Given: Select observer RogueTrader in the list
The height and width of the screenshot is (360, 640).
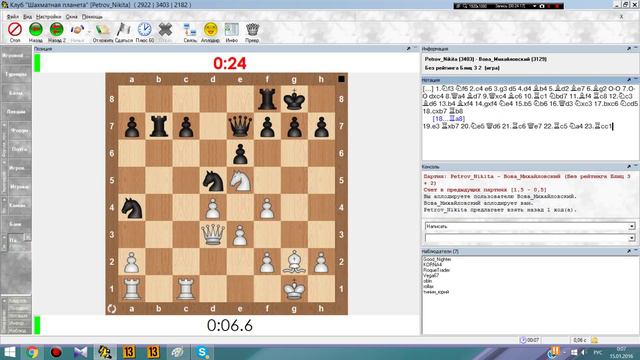Looking at the screenshot, I should tap(436, 270).
